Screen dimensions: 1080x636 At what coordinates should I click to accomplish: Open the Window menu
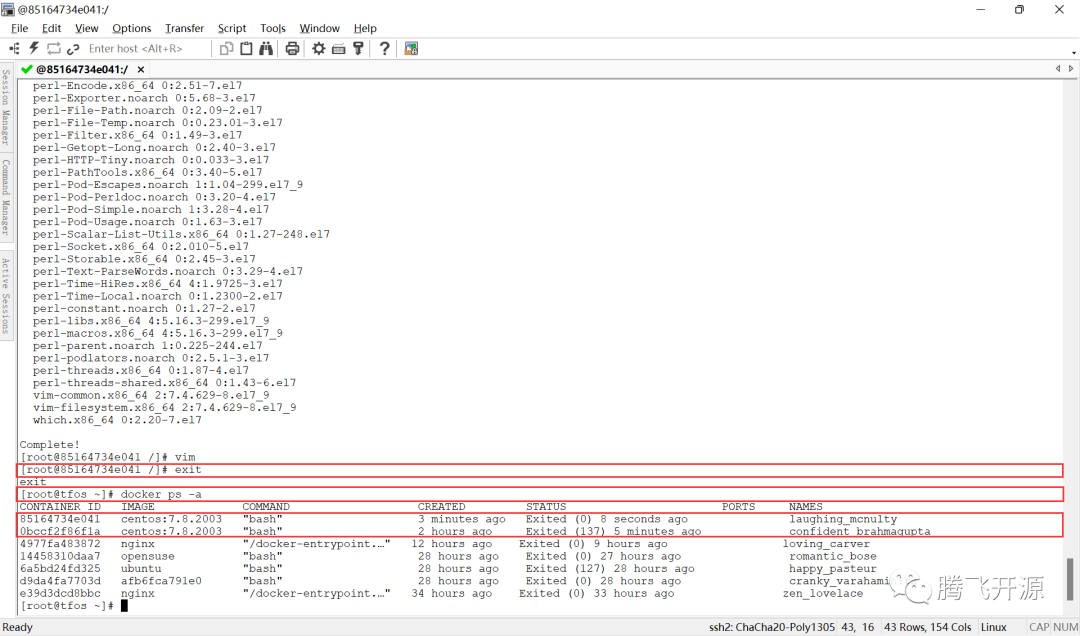[320, 28]
